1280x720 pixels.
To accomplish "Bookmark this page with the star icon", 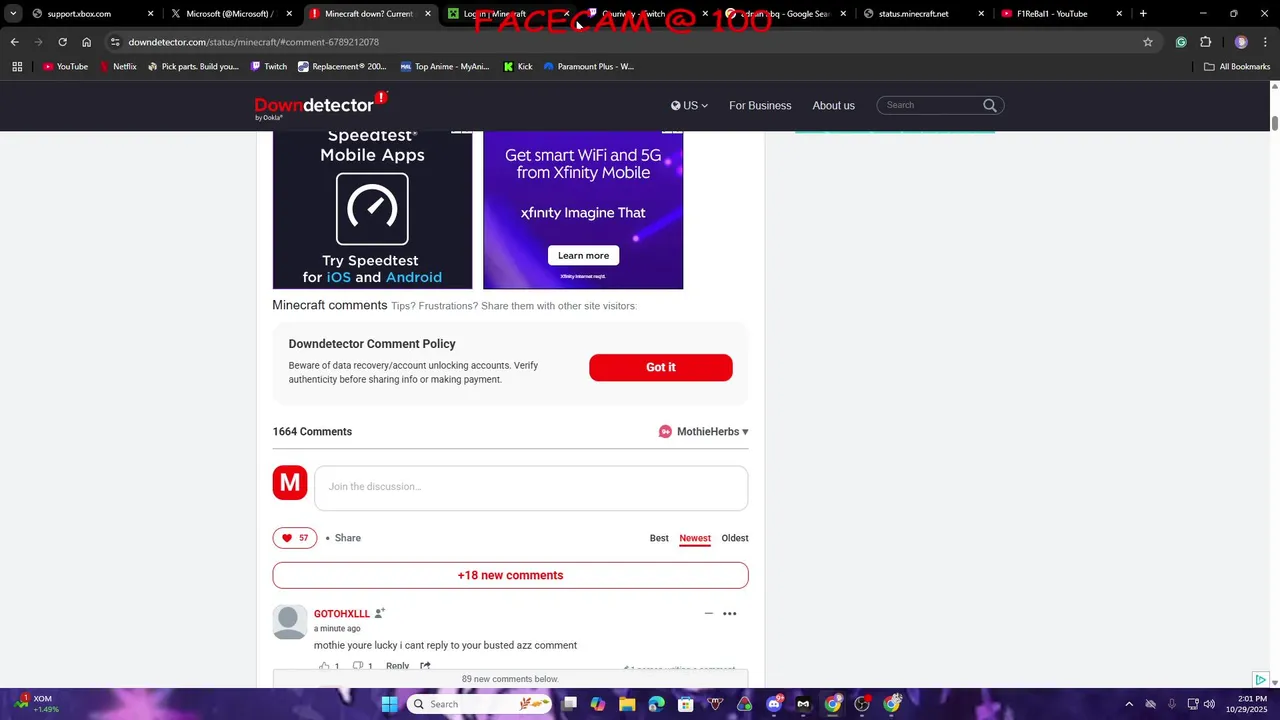I will coord(1148,42).
